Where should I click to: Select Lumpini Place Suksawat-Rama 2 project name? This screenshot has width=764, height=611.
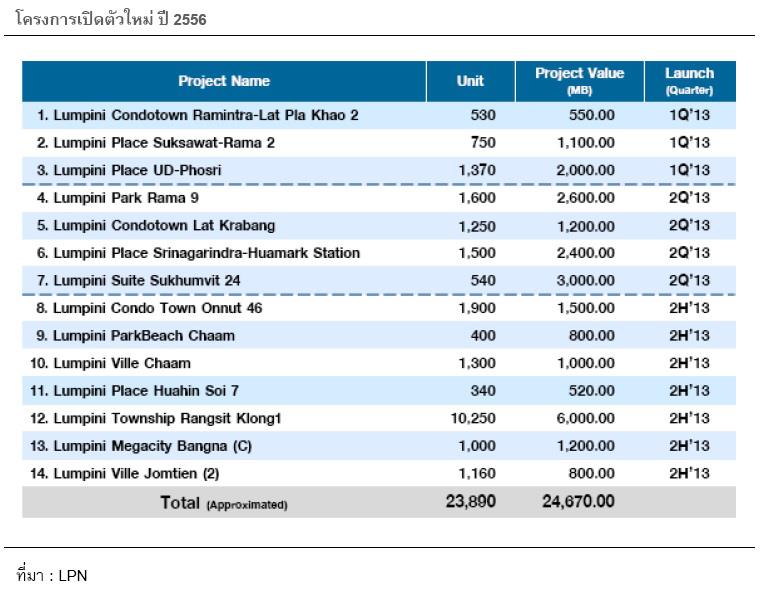point(156,143)
